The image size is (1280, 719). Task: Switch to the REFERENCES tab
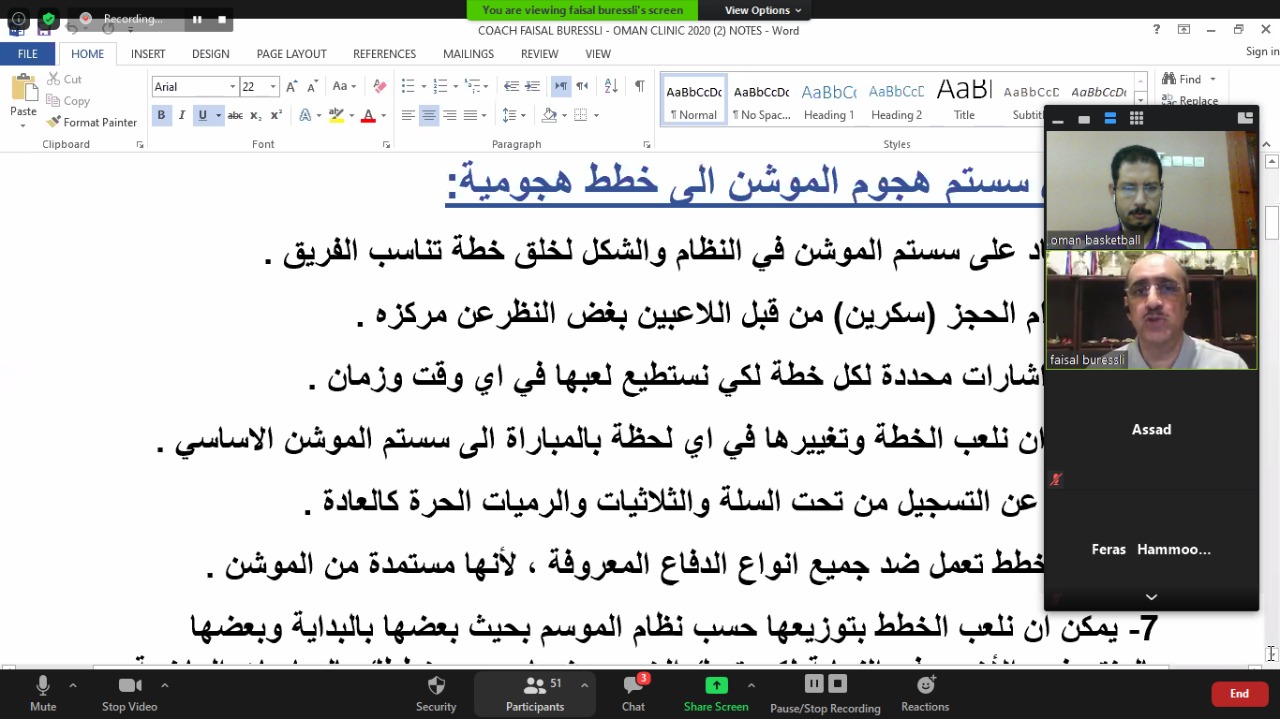(x=384, y=54)
